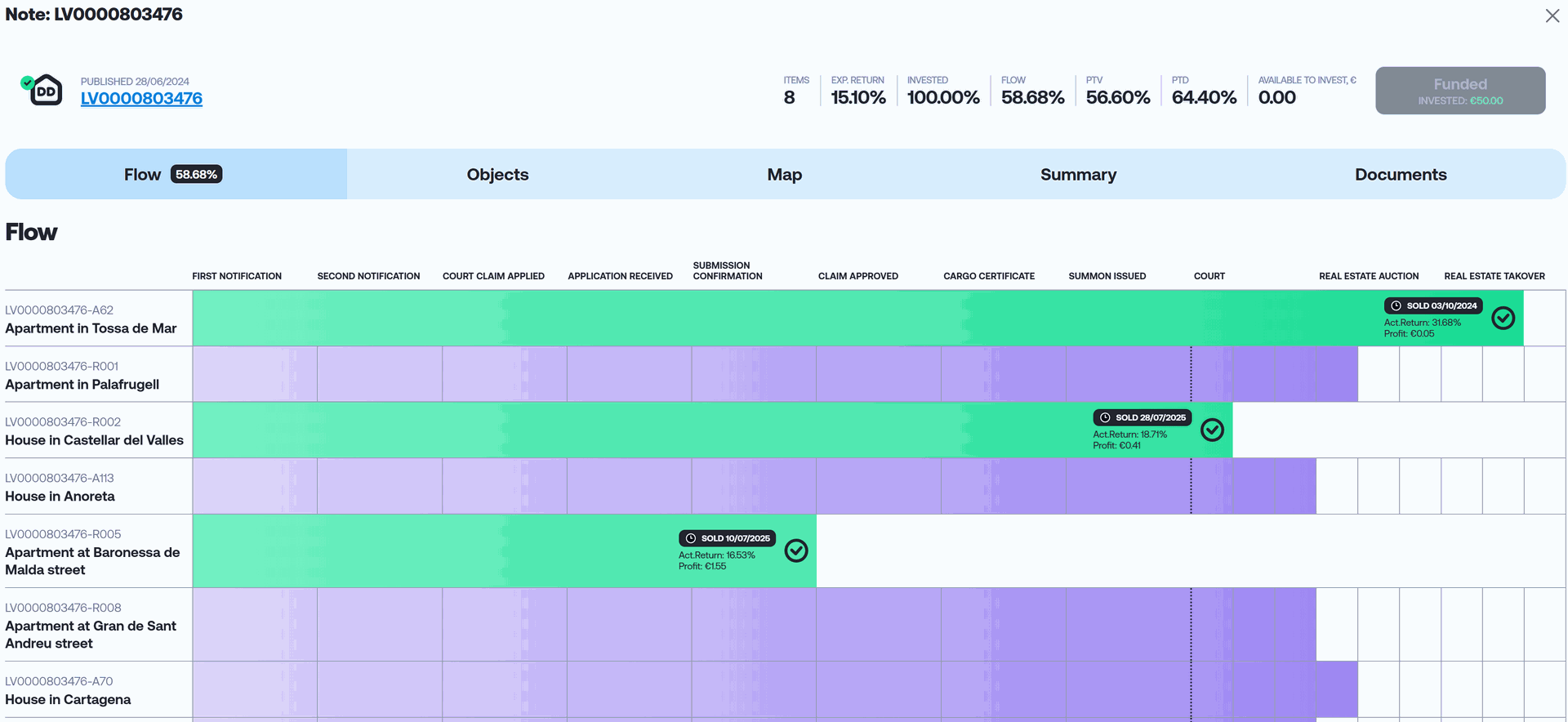The image size is (1568, 722).
Task: Click the SOLD 03/10/2024 badge
Action: click(1433, 305)
